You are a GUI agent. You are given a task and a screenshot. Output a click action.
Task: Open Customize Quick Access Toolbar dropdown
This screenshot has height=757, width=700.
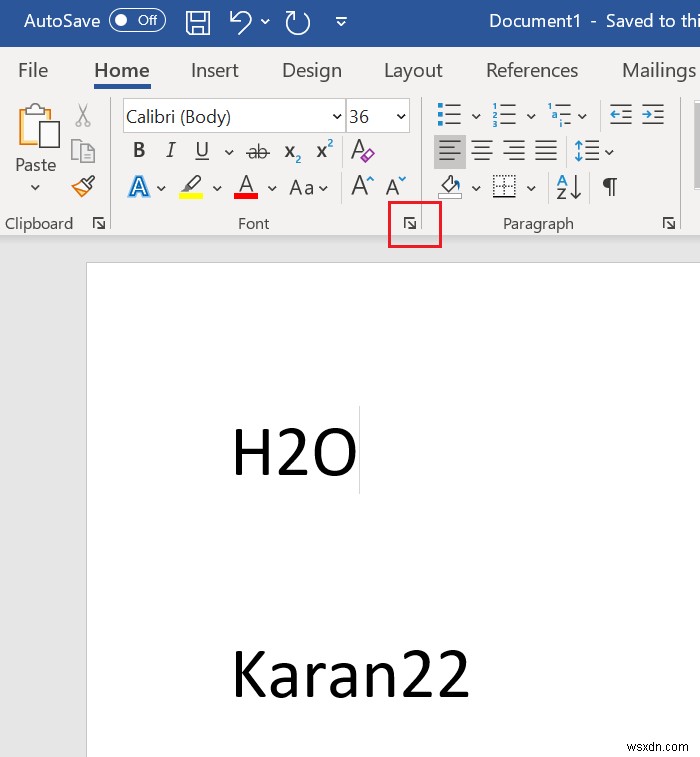point(341,22)
